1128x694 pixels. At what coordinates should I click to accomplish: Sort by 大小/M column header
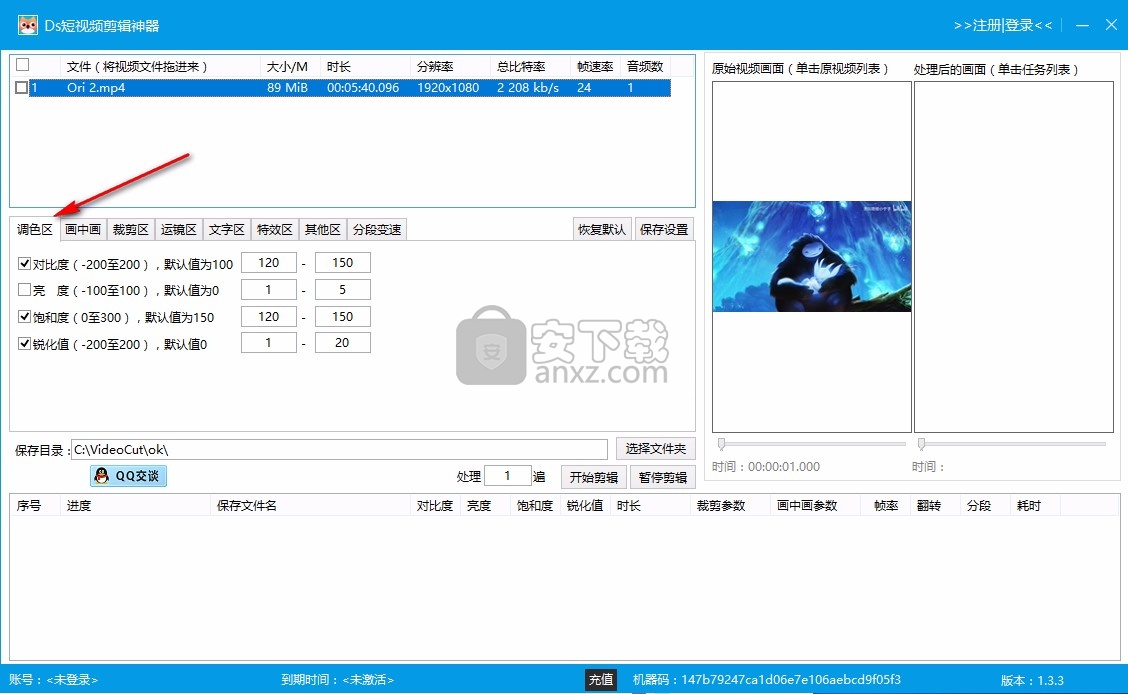tap(286, 67)
